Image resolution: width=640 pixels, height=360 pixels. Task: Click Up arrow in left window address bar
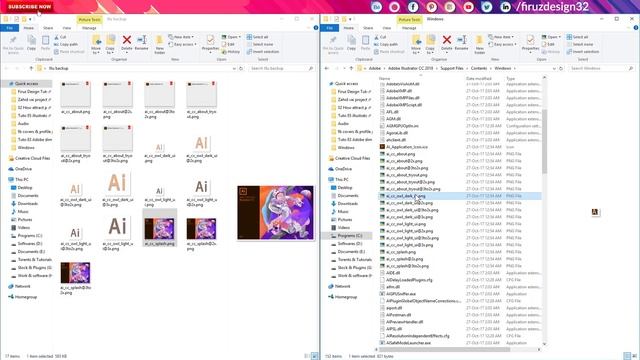coord(31,68)
